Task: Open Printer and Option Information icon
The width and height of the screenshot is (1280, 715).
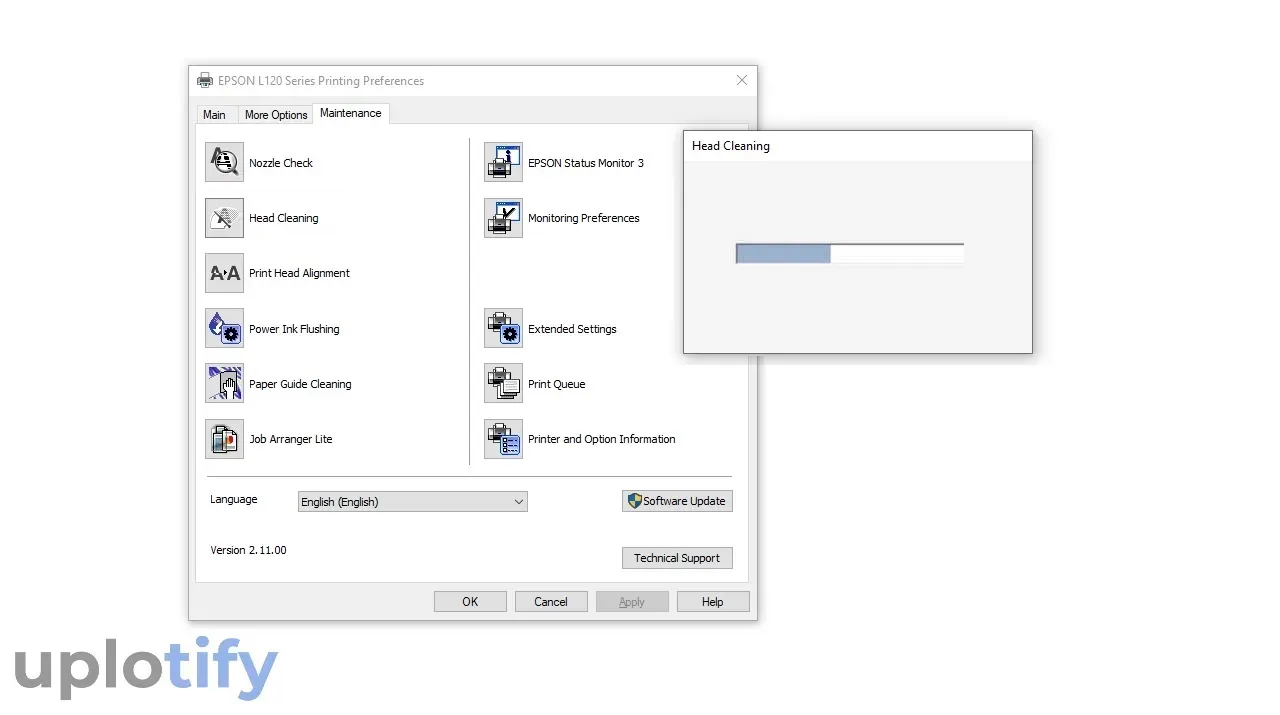Action: 503,439
